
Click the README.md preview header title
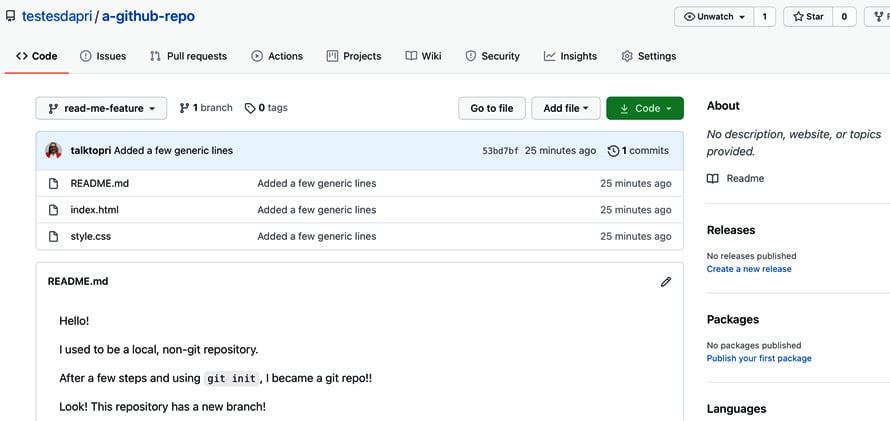[78, 281]
